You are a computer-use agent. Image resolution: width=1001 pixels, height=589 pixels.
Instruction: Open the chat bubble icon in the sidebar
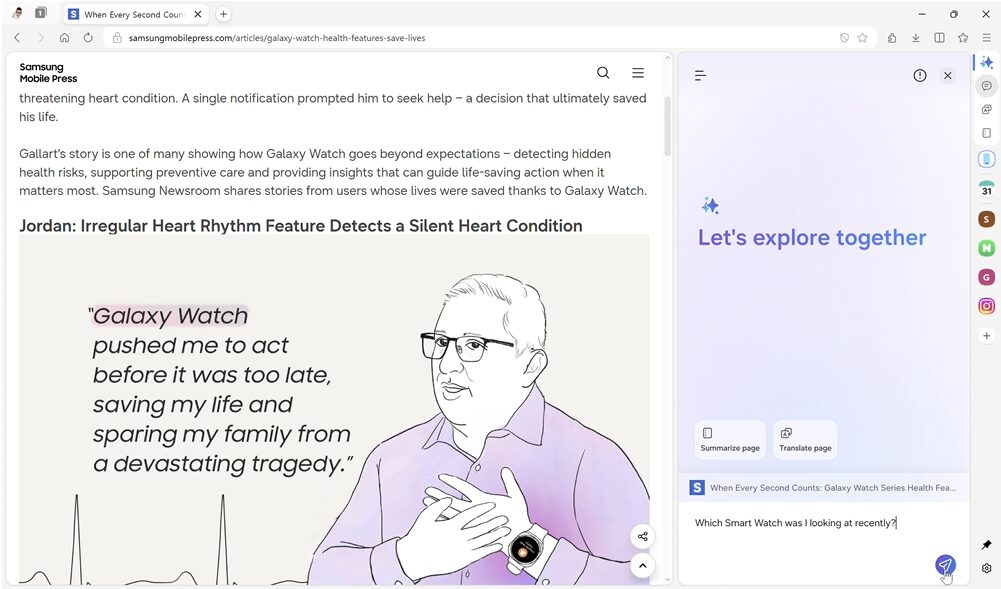click(x=986, y=85)
